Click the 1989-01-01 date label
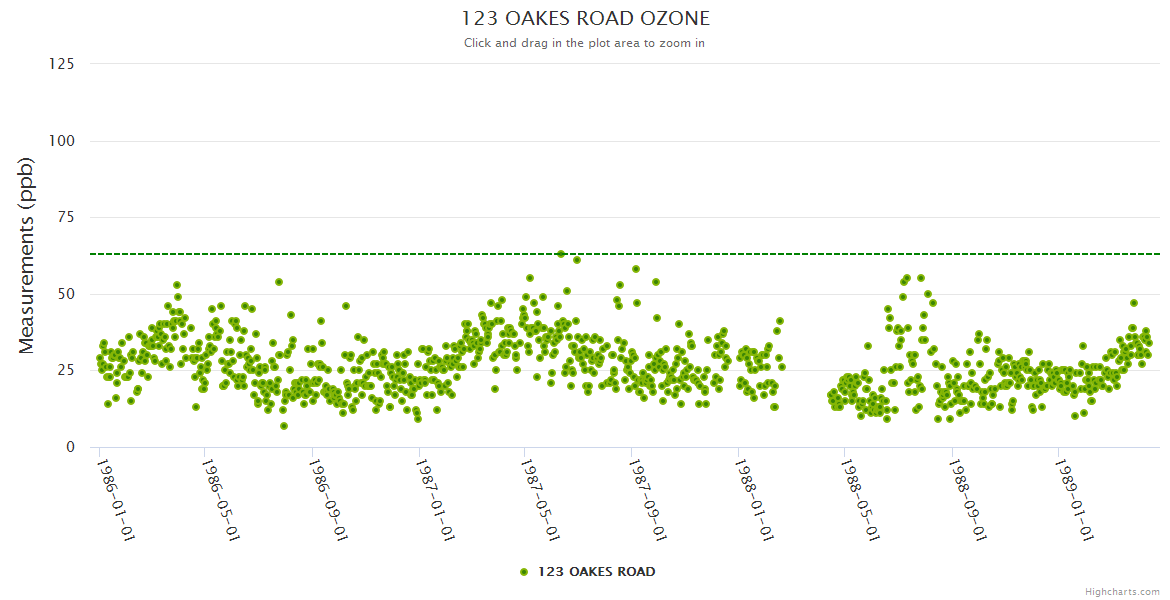The width and height of the screenshot is (1170, 600). pyautogui.click(x=1074, y=500)
